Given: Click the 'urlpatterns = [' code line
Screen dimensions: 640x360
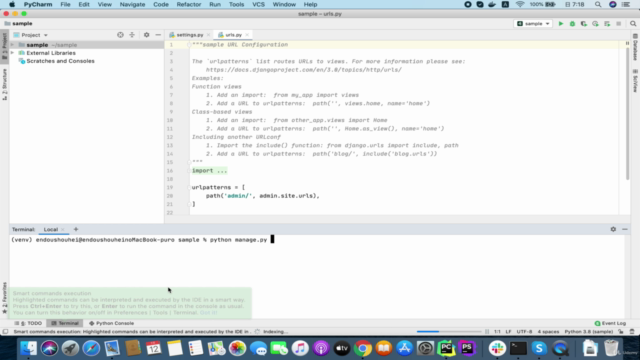Looking at the screenshot, I should click(218, 187).
